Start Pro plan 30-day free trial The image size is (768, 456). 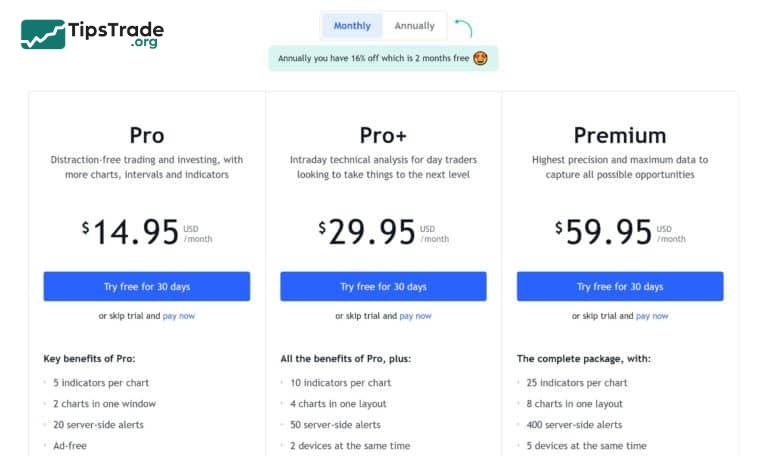tap(147, 287)
